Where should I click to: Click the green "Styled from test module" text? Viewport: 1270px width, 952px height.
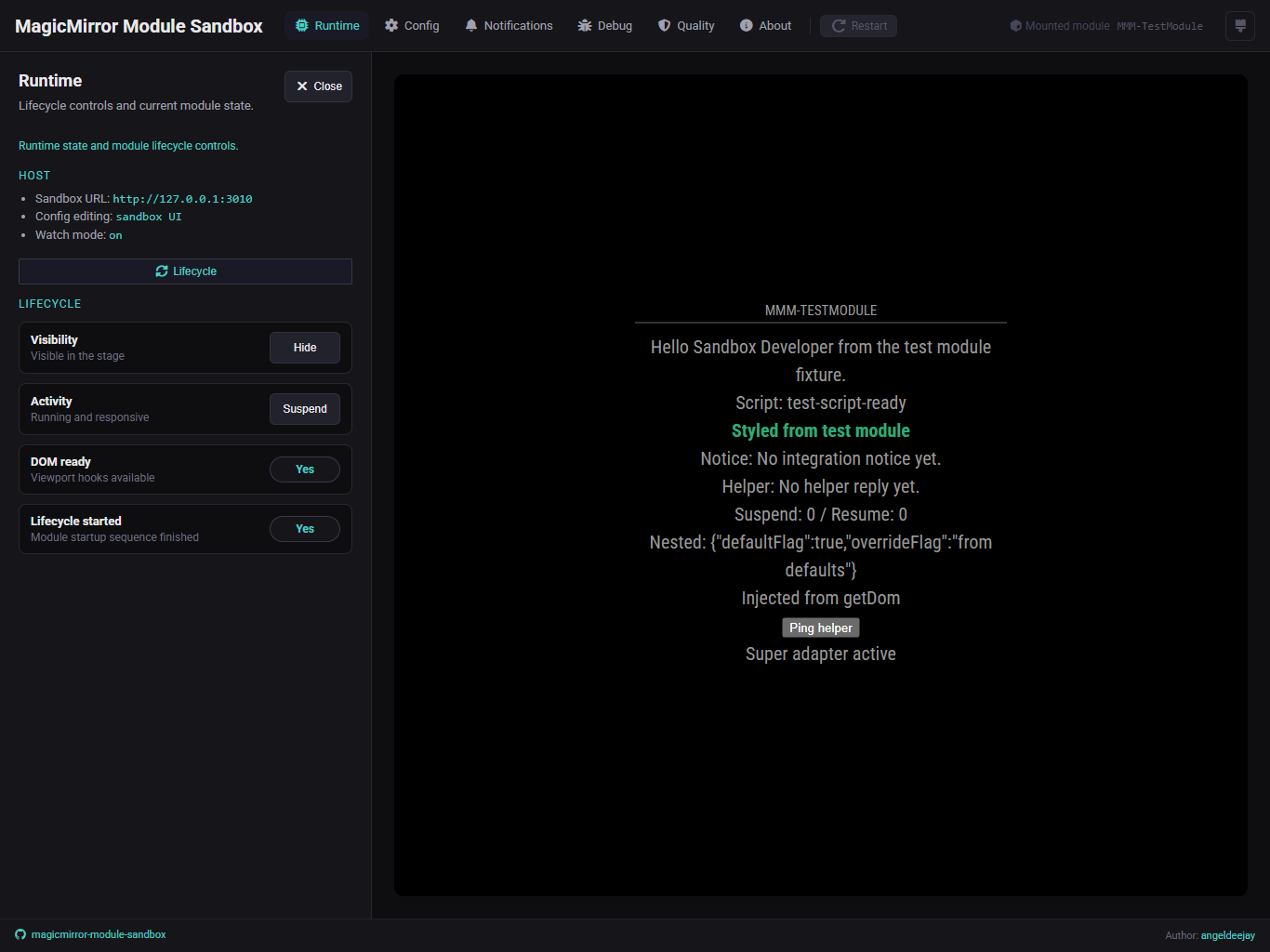(x=821, y=430)
